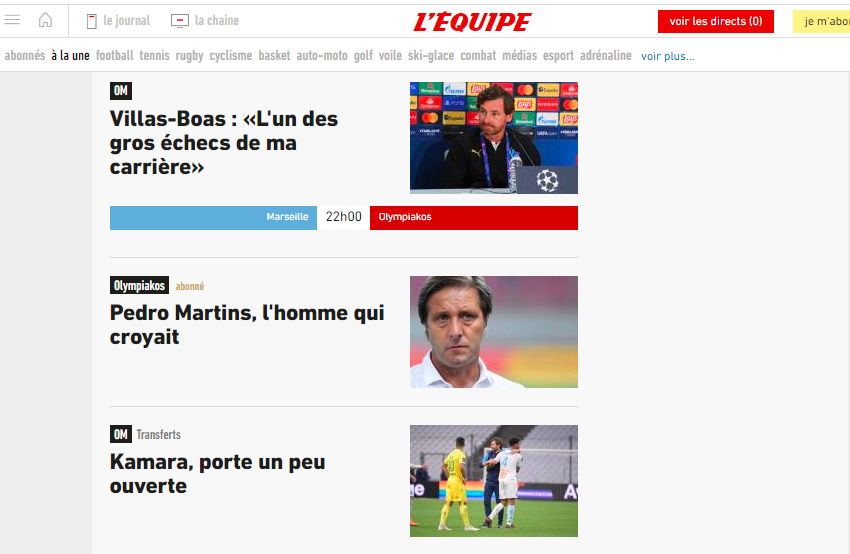The height and width of the screenshot is (554, 850).
Task: Click the L'Équipe logo
Action: point(472,22)
